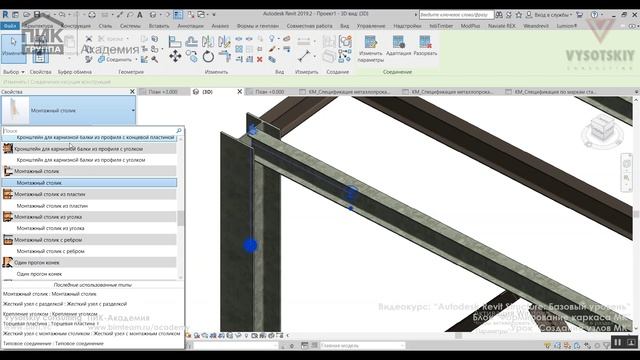Click the Разорвать connection tool
The width and height of the screenshot is (640, 360).
(x=425, y=46)
